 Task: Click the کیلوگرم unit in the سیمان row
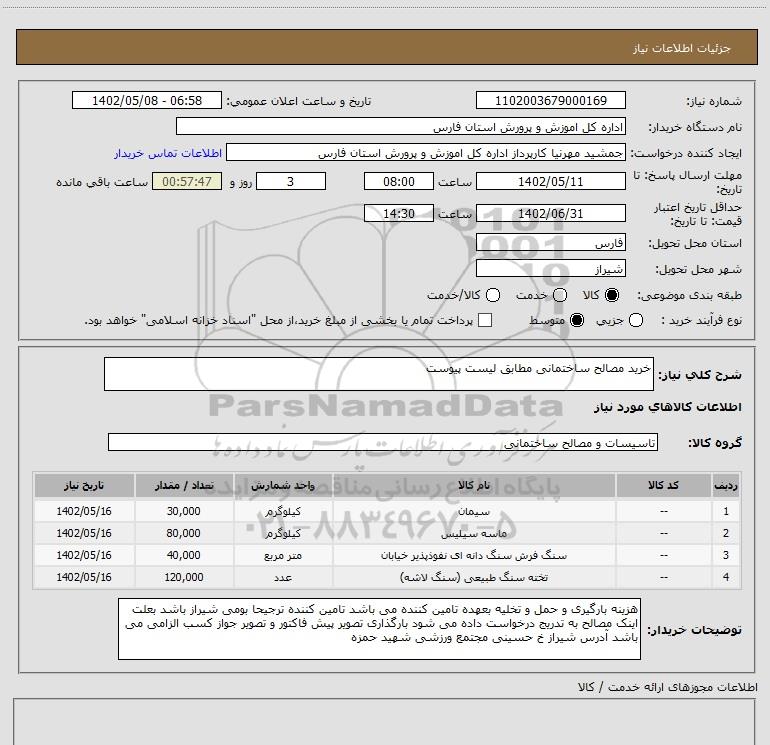pos(283,511)
